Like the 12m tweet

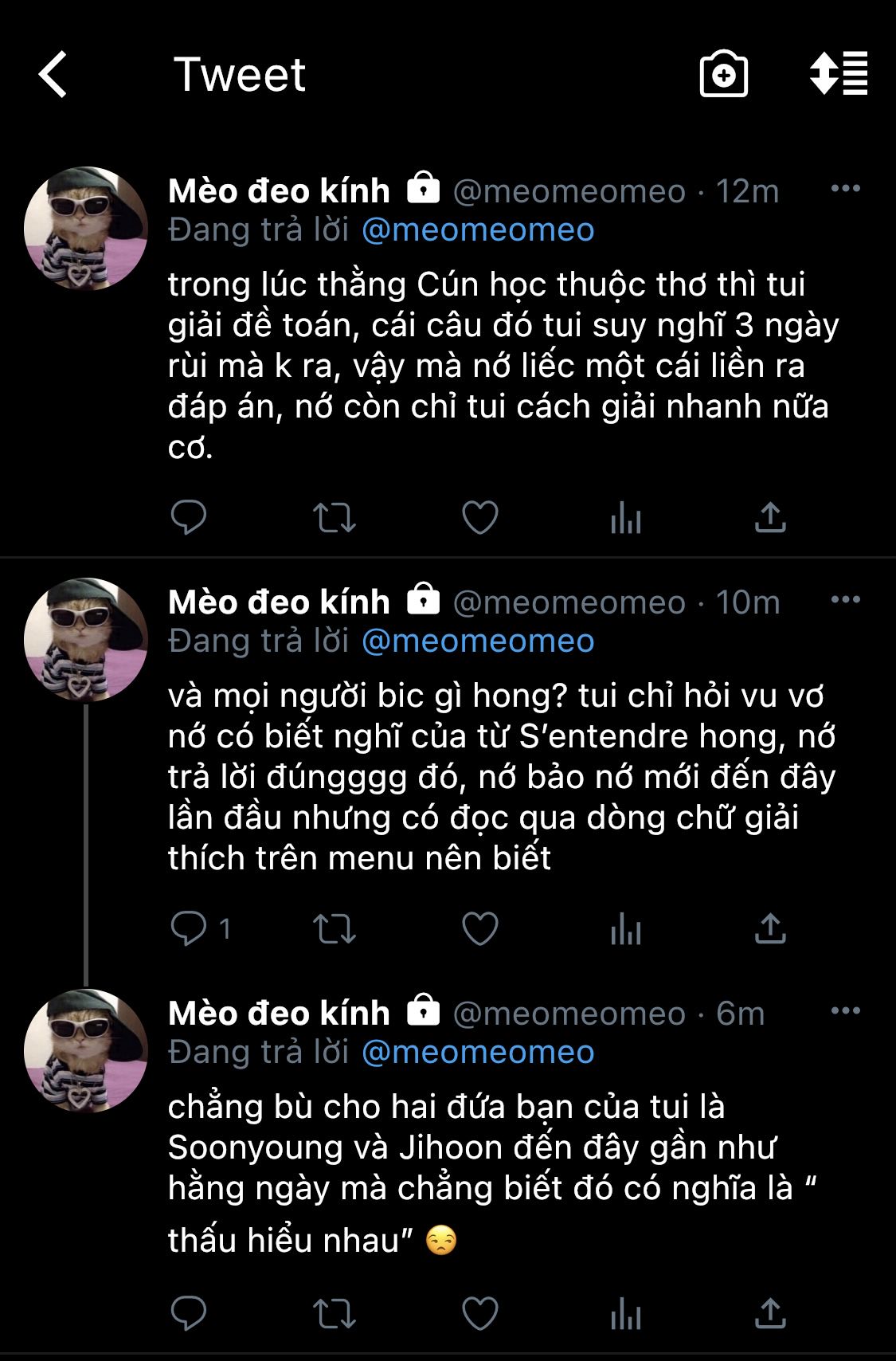pyautogui.click(x=480, y=518)
